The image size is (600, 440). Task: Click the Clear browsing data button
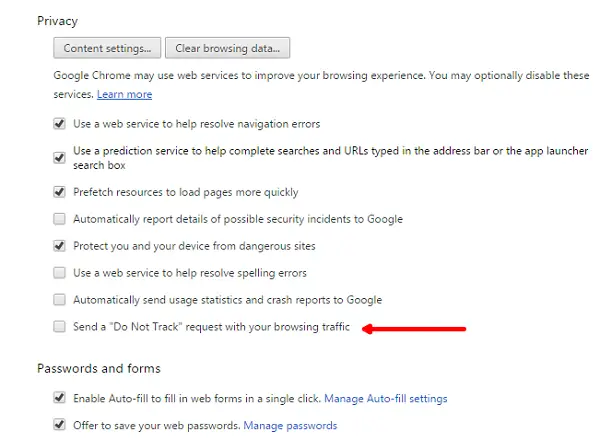(x=227, y=48)
